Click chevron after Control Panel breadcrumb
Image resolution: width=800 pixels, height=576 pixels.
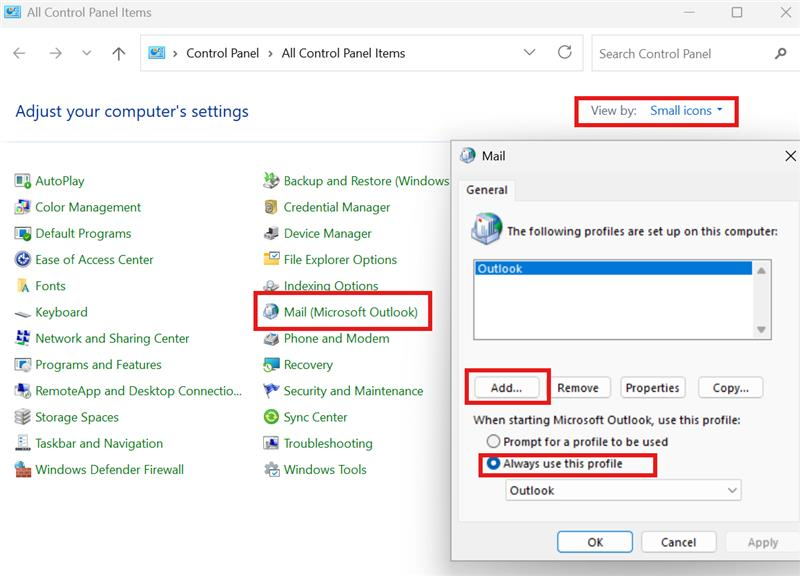[270, 54]
